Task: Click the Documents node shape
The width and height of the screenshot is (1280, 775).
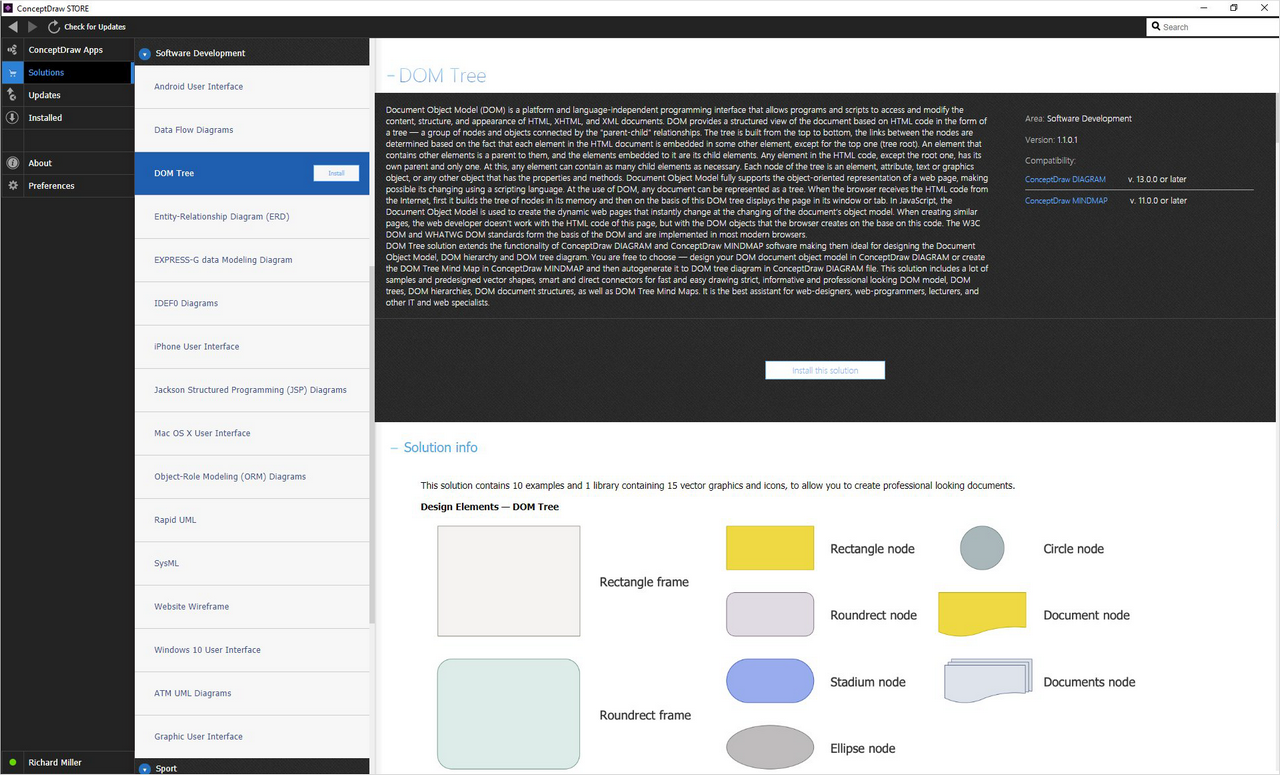Action: point(988,680)
